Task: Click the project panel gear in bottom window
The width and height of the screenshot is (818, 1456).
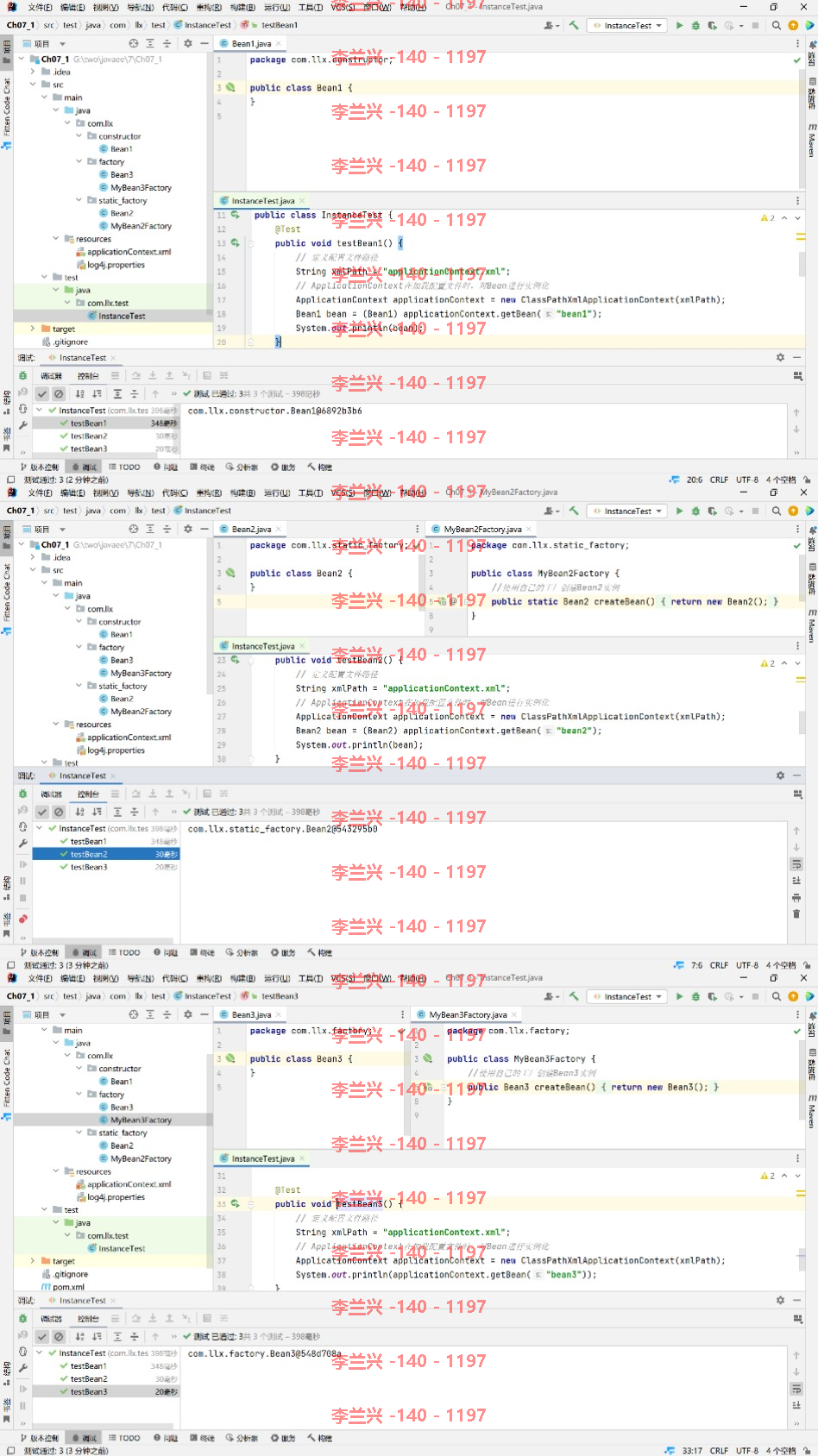Action: (x=188, y=1014)
